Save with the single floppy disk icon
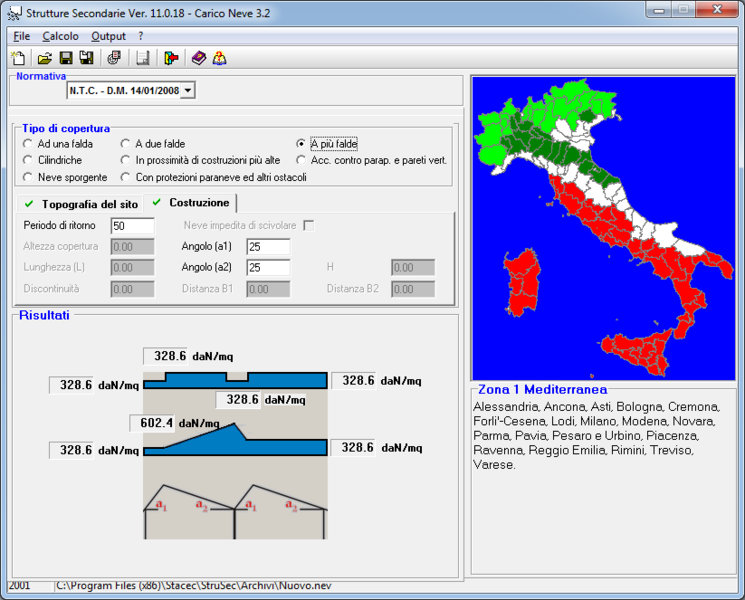The height and width of the screenshot is (600, 745). 66,58
